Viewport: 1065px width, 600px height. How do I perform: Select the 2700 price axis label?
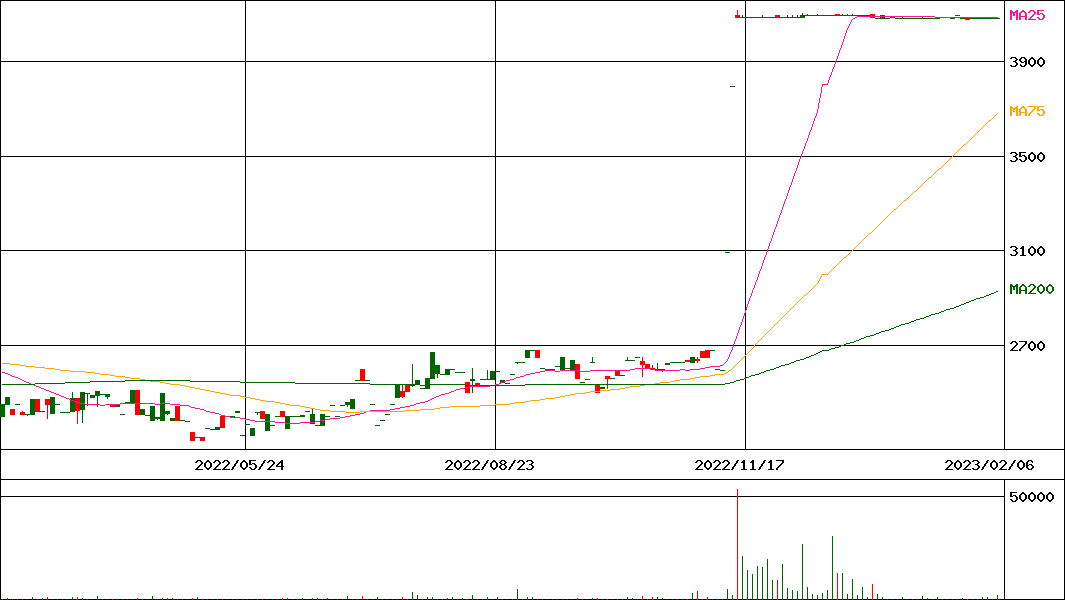point(1027,346)
